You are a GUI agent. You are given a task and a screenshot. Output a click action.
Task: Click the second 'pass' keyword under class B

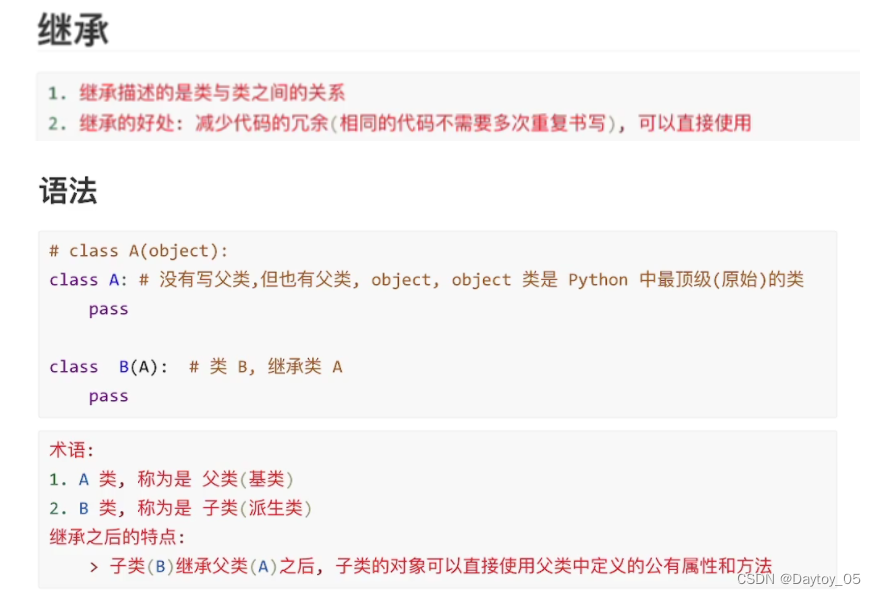pos(108,396)
